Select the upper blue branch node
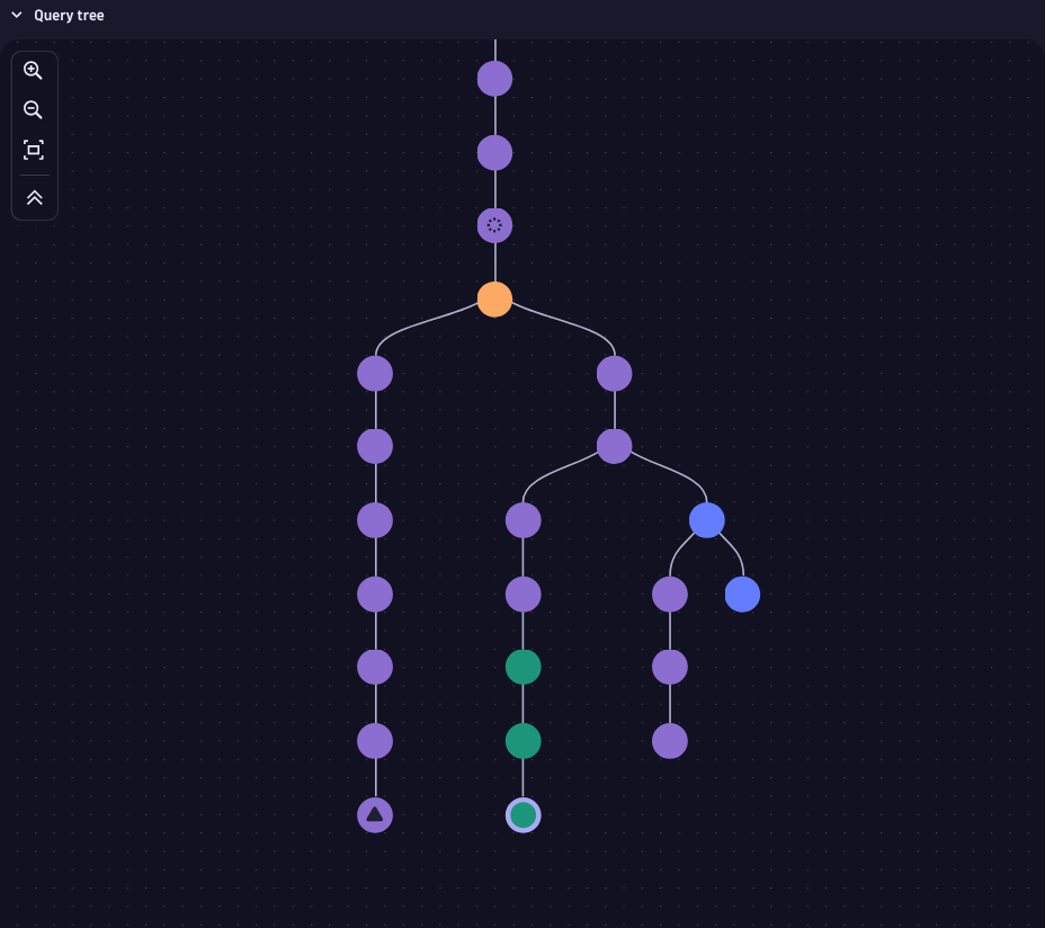Viewport: 1046px width, 928px height. 707,520
